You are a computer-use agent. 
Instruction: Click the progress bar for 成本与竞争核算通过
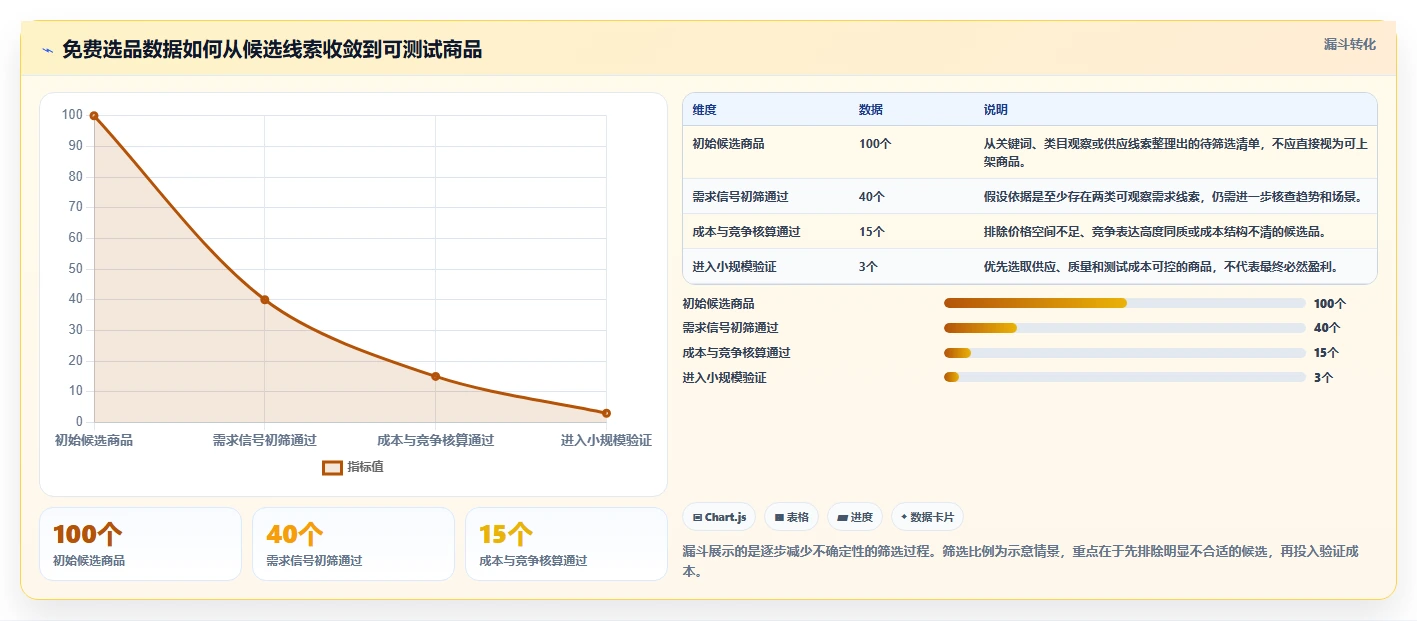point(1125,353)
